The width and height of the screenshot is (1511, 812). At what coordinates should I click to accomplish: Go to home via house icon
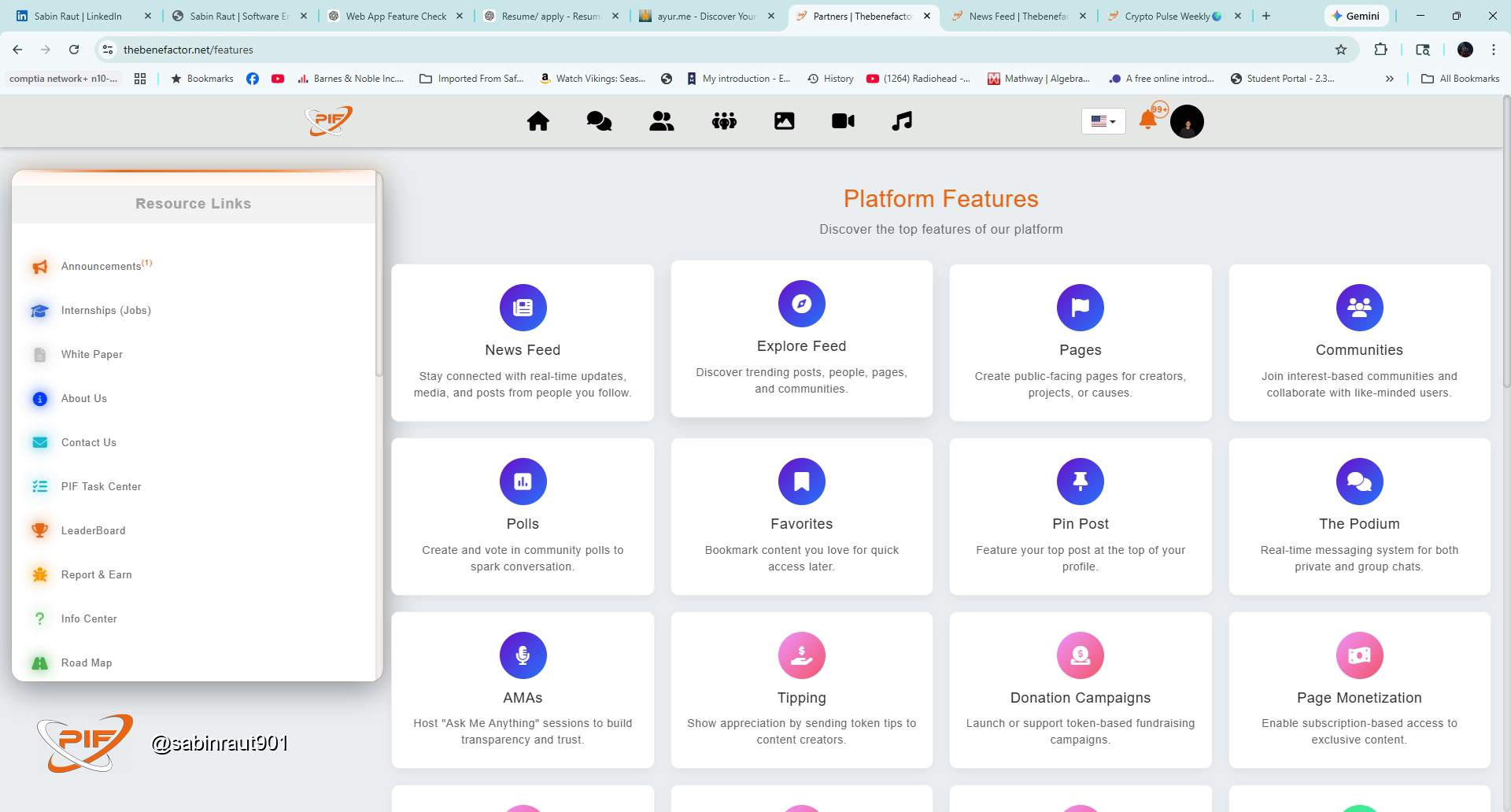[x=538, y=121]
